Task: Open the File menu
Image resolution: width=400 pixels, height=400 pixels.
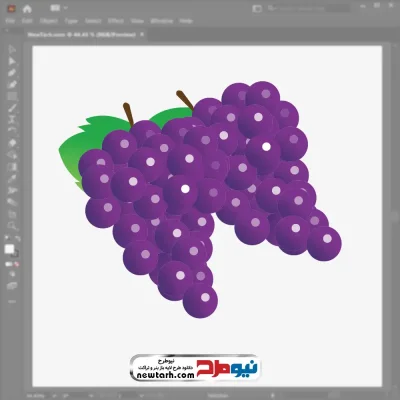Action: (x=10, y=21)
